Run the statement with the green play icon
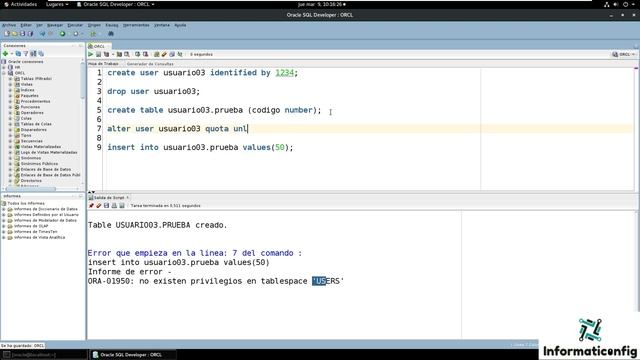Viewport: 640px width, 360px height. pos(91,54)
